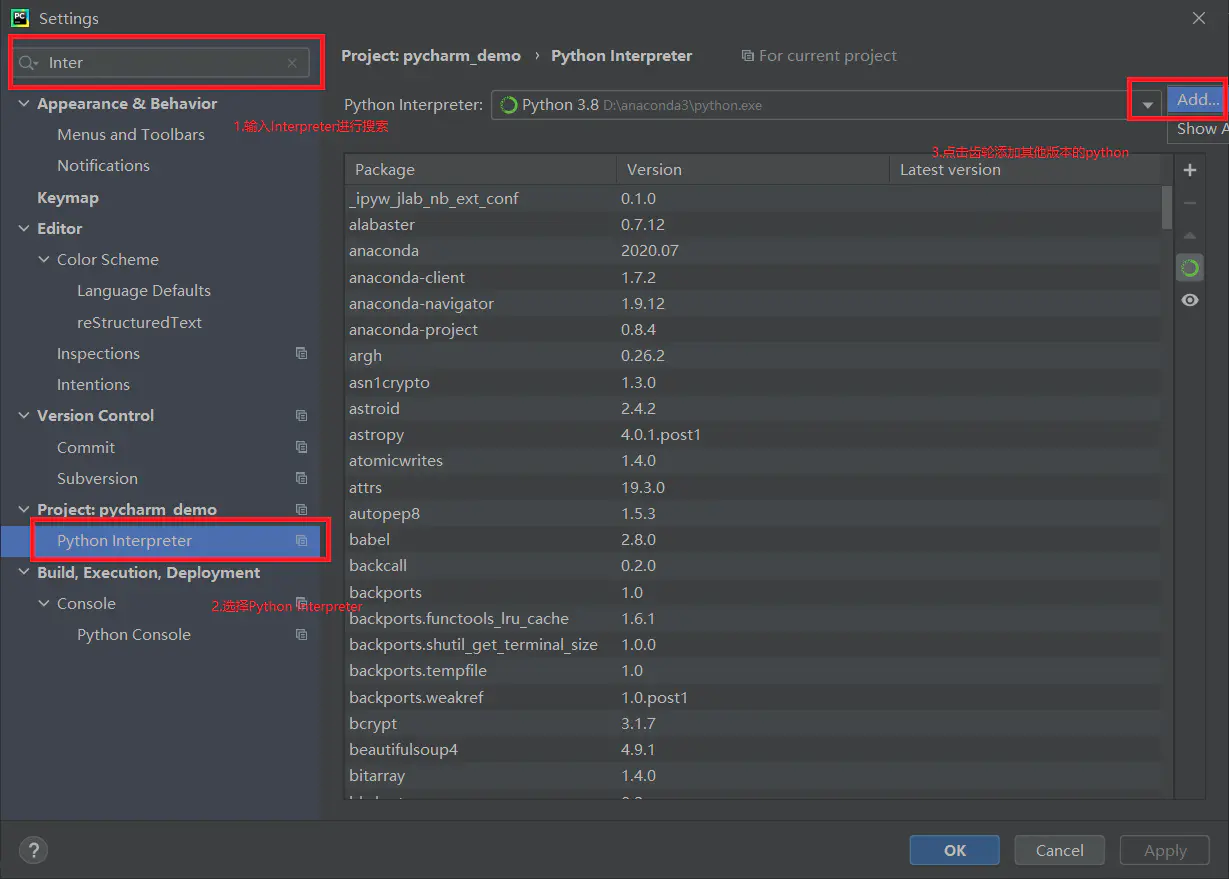Sort by the Latest version column header
The height and width of the screenshot is (879, 1229).
[1026, 169]
